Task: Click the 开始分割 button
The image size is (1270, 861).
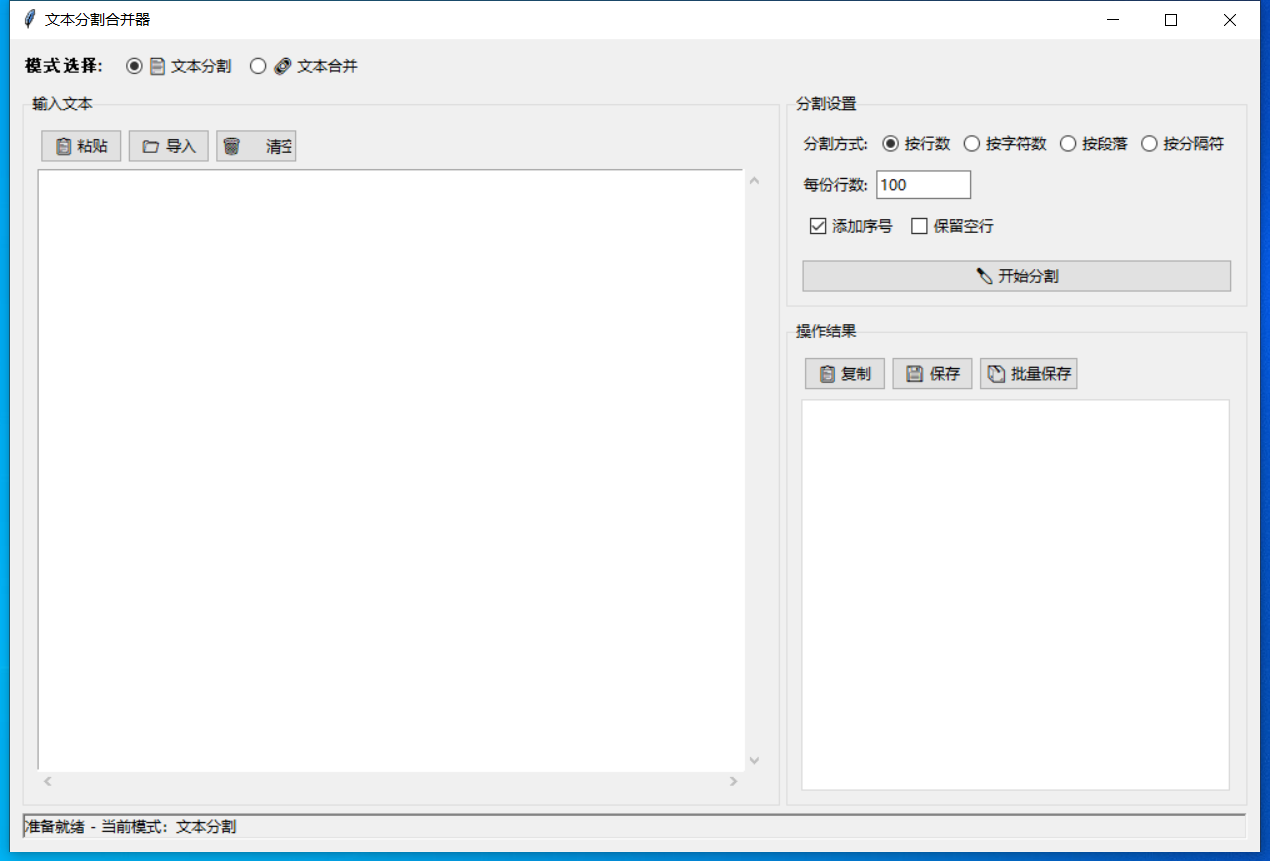Action: (x=1016, y=276)
